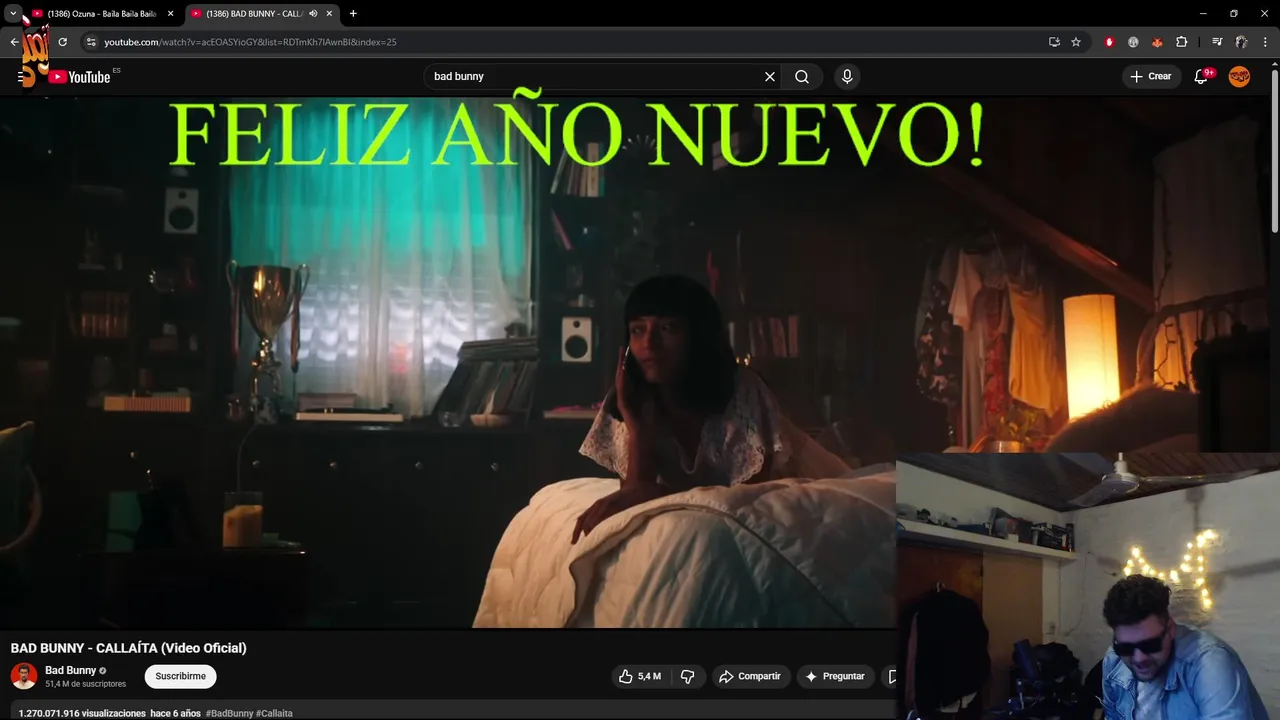Open the media controls music icon
This screenshot has width=1280, height=720.
coord(1217,42)
